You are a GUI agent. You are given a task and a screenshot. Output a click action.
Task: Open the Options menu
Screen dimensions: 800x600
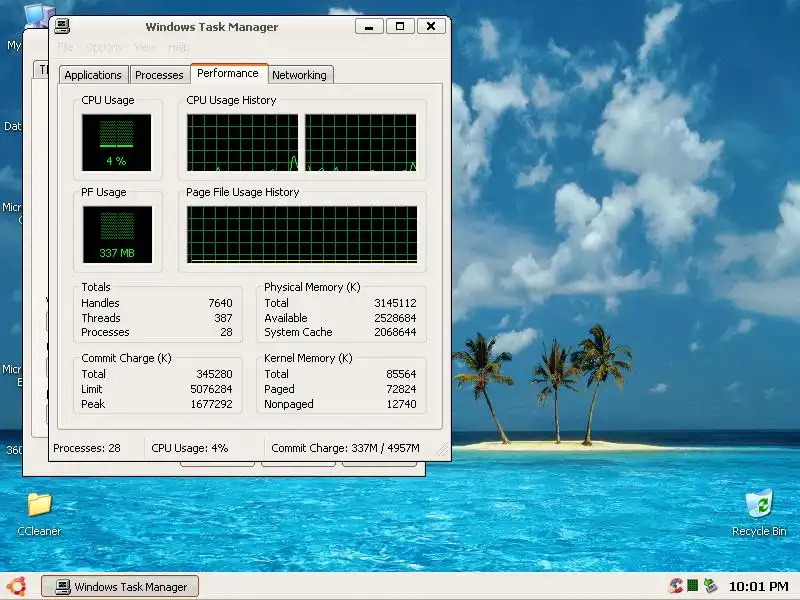click(104, 47)
